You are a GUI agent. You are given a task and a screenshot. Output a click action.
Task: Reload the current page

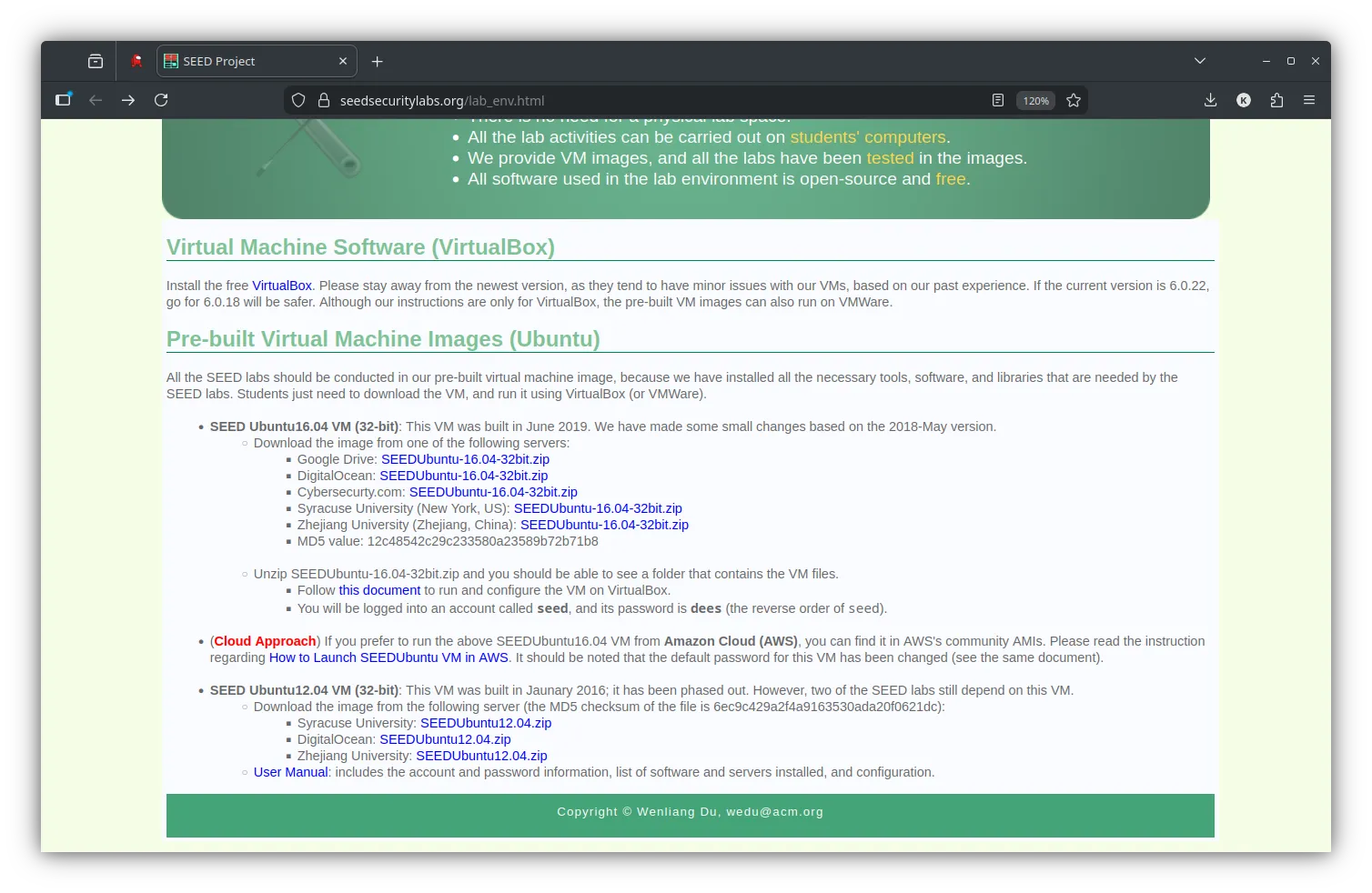click(x=161, y=100)
